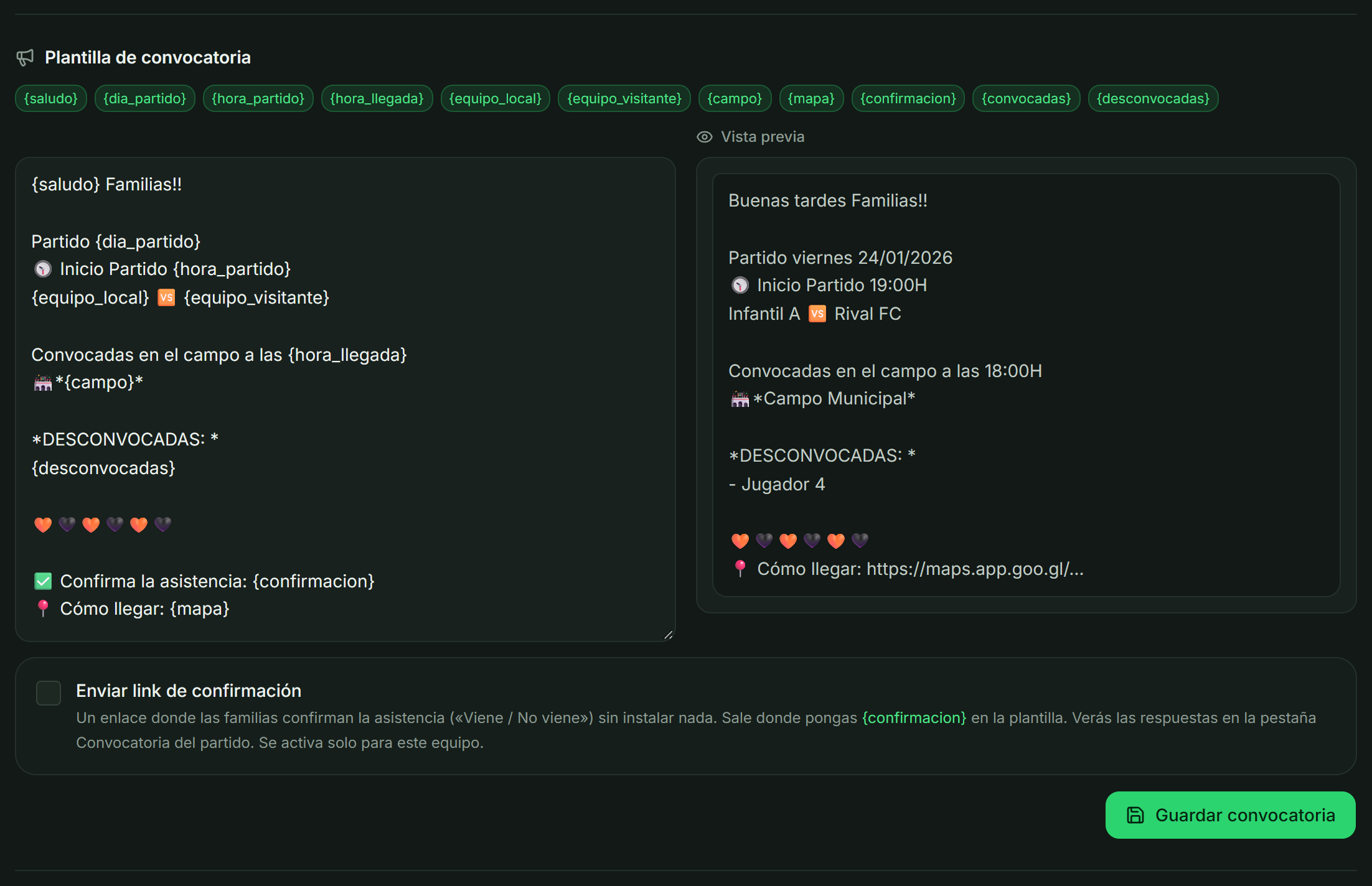This screenshot has width=1372, height=886.
Task: Click the megaphone icon beside Plantilla de convocatoria
Action: (25, 58)
